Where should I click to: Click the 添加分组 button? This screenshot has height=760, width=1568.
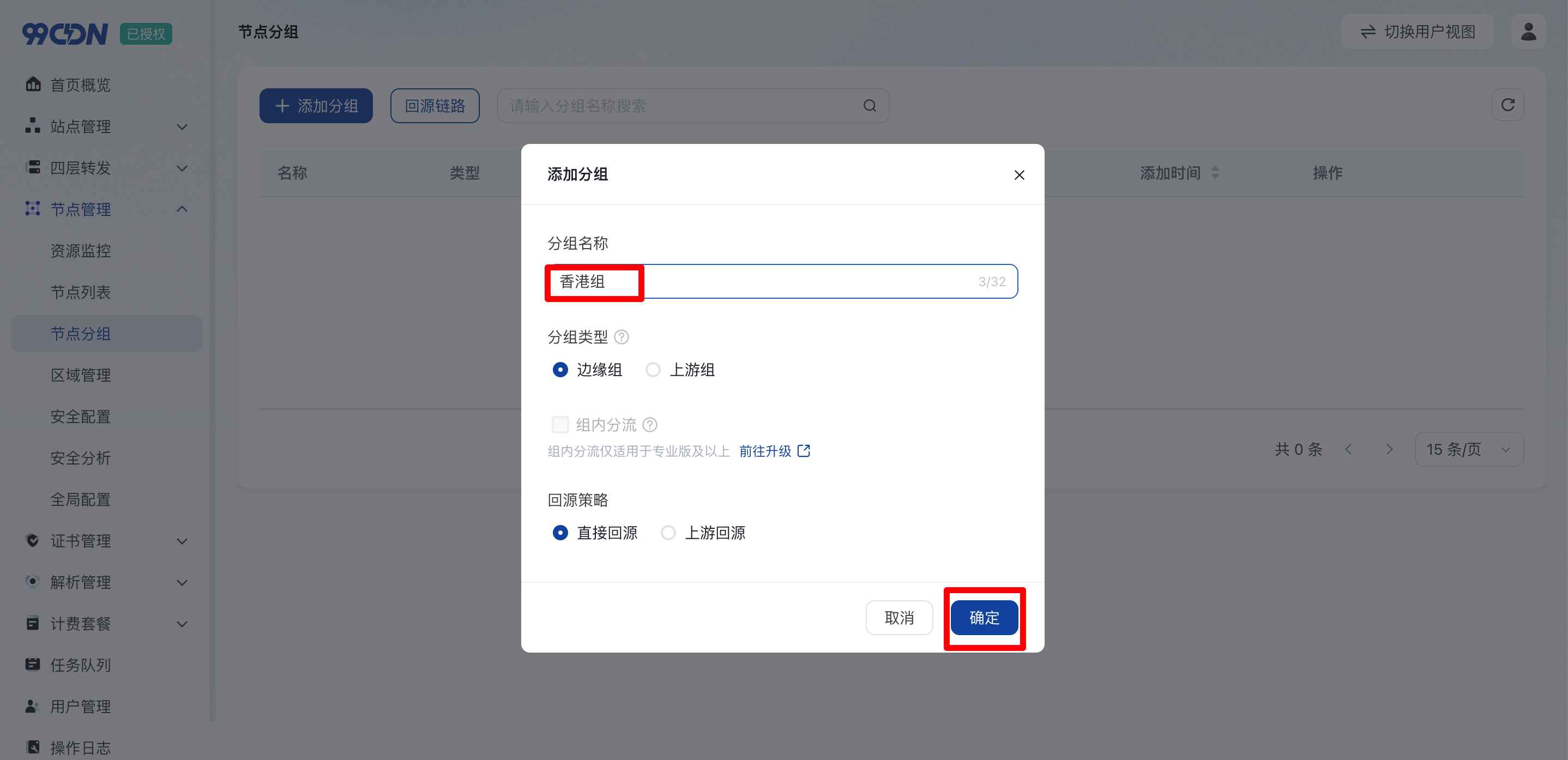[x=315, y=106]
